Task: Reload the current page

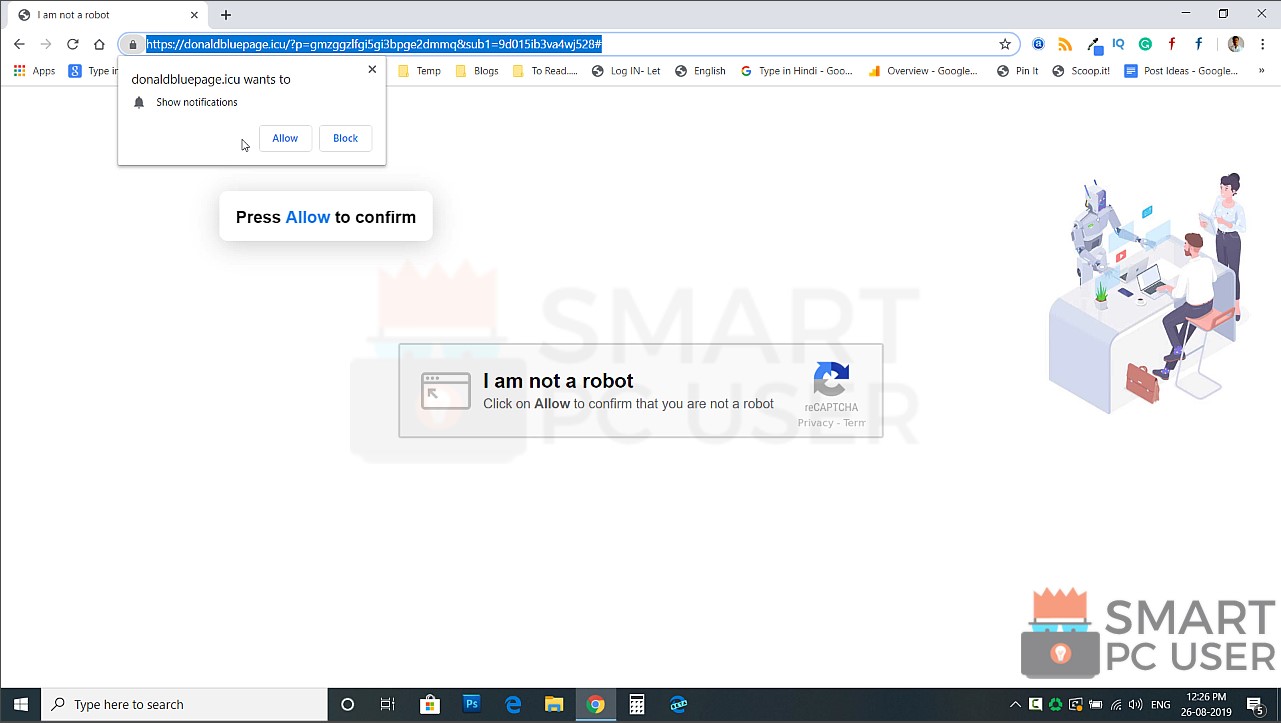Action: tap(70, 44)
